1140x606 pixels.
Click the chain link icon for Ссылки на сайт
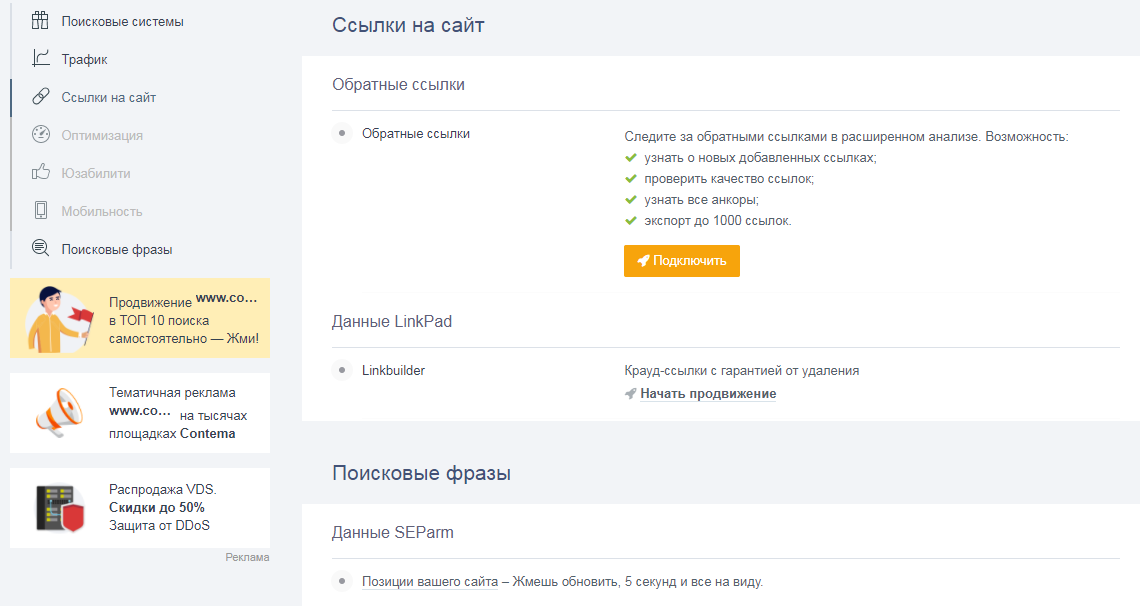(x=40, y=97)
